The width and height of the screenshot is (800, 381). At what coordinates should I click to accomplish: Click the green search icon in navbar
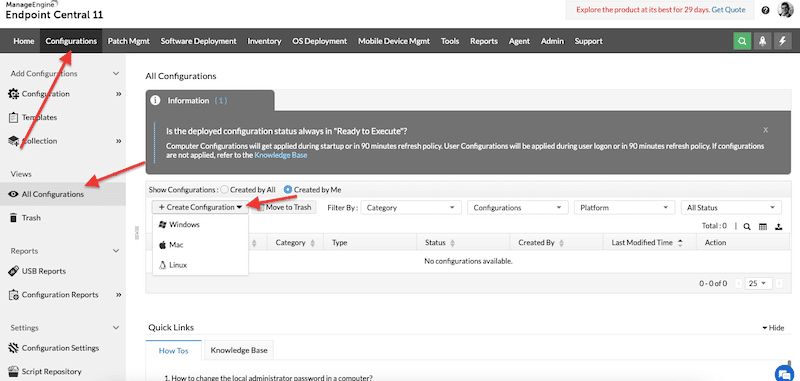(742, 41)
